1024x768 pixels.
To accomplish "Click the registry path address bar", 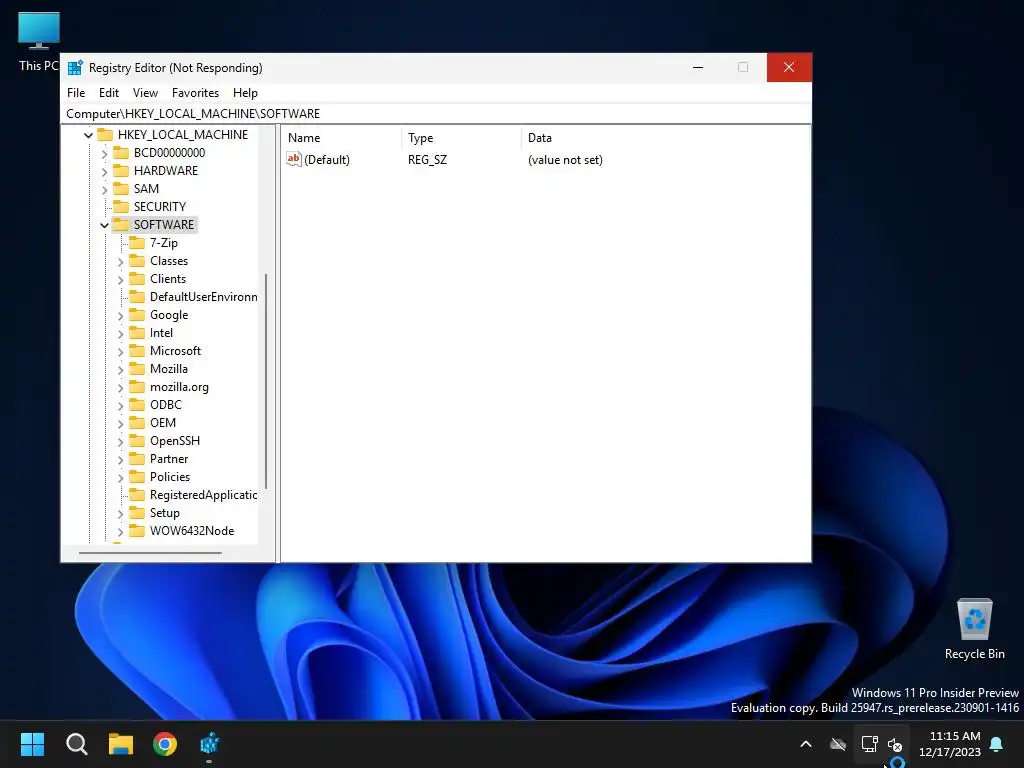I will click(x=436, y=114).
